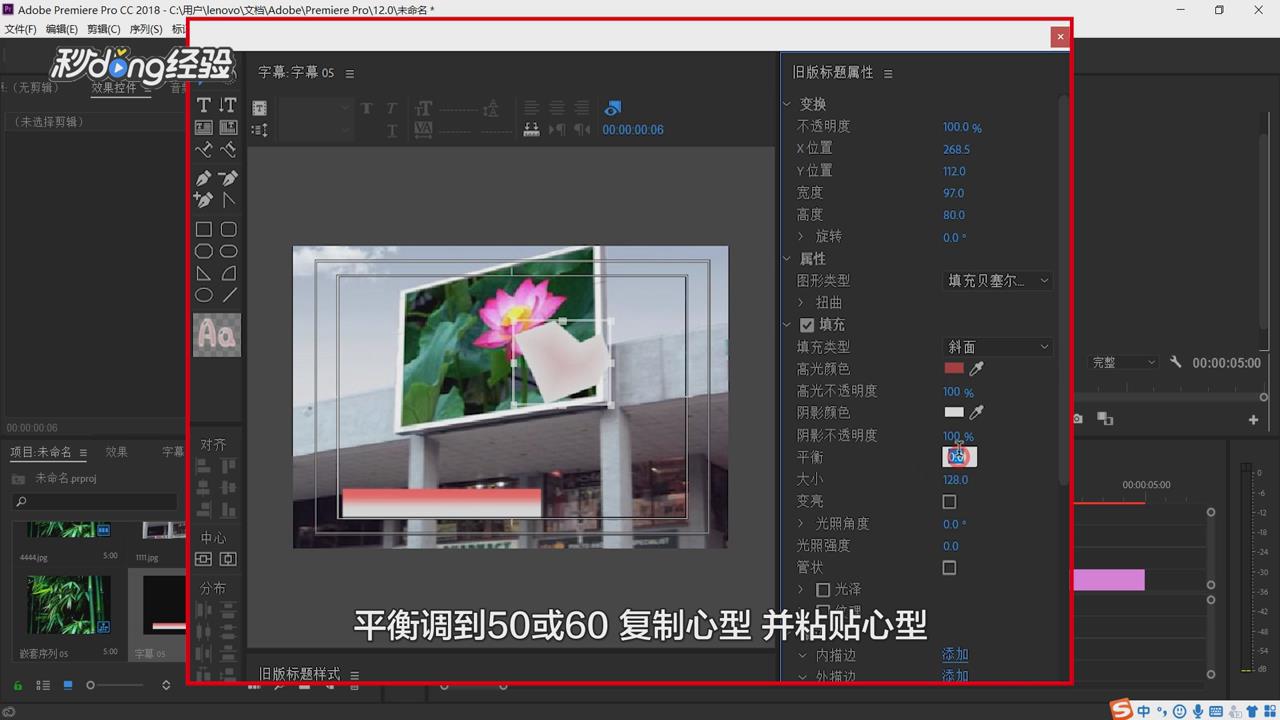This screenshot has width=1280, height=720.
Task: Click the 高光颜色 red color swatch
Action: tap(954, 369)
